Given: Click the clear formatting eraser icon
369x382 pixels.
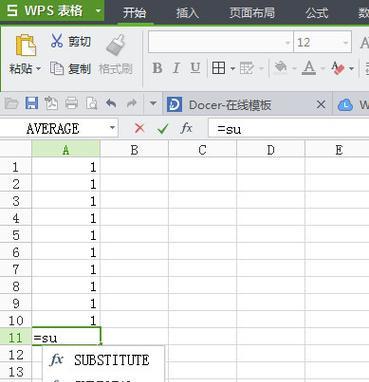Looking at the screenshot, I should point(338,68).
